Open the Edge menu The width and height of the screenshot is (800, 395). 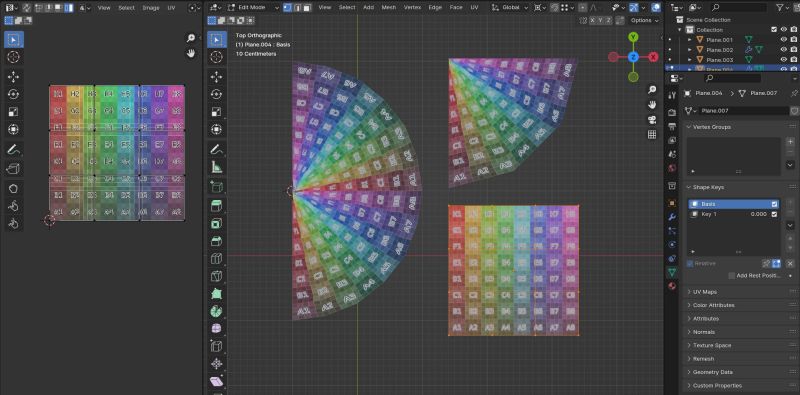[435, 8]
